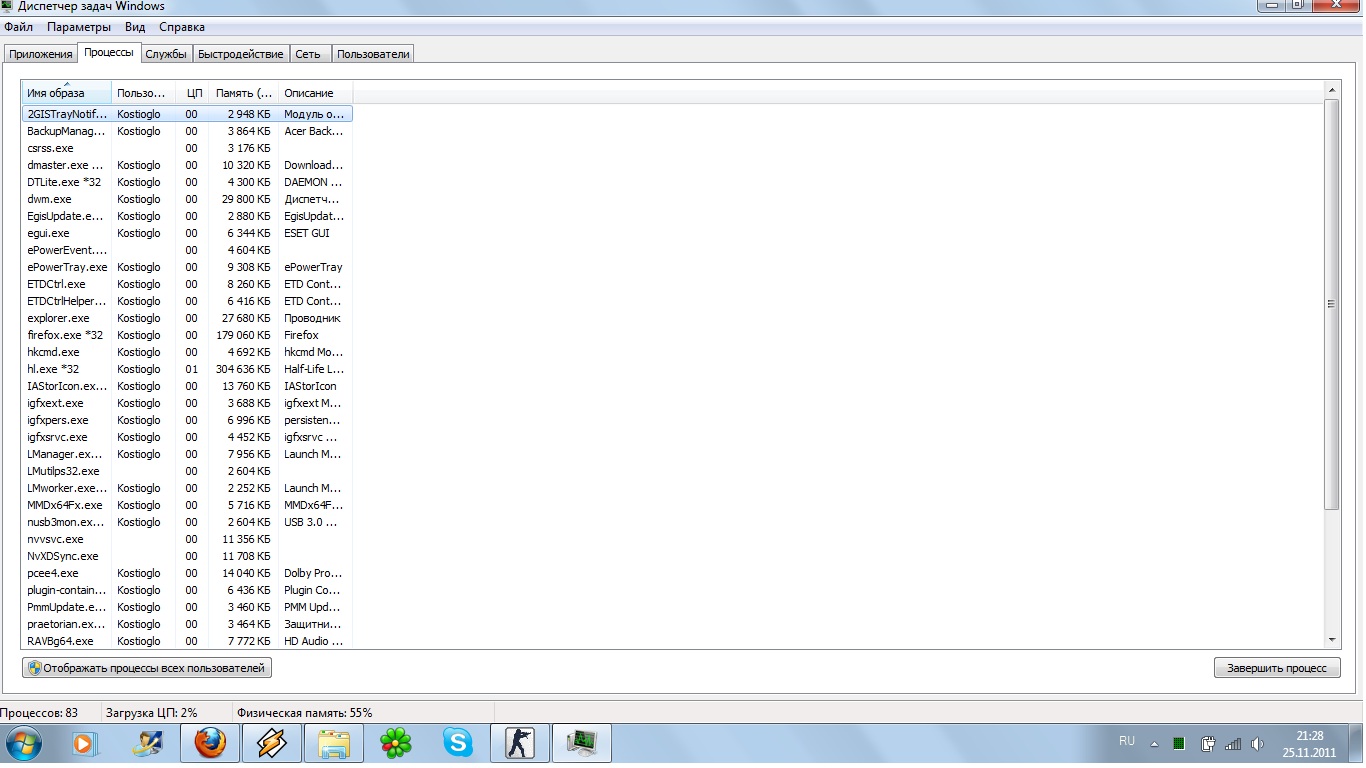Switch to the Приложения tab
Image resolution: width=1366 pixels, height=768 pixels.
tap(41, 54)
